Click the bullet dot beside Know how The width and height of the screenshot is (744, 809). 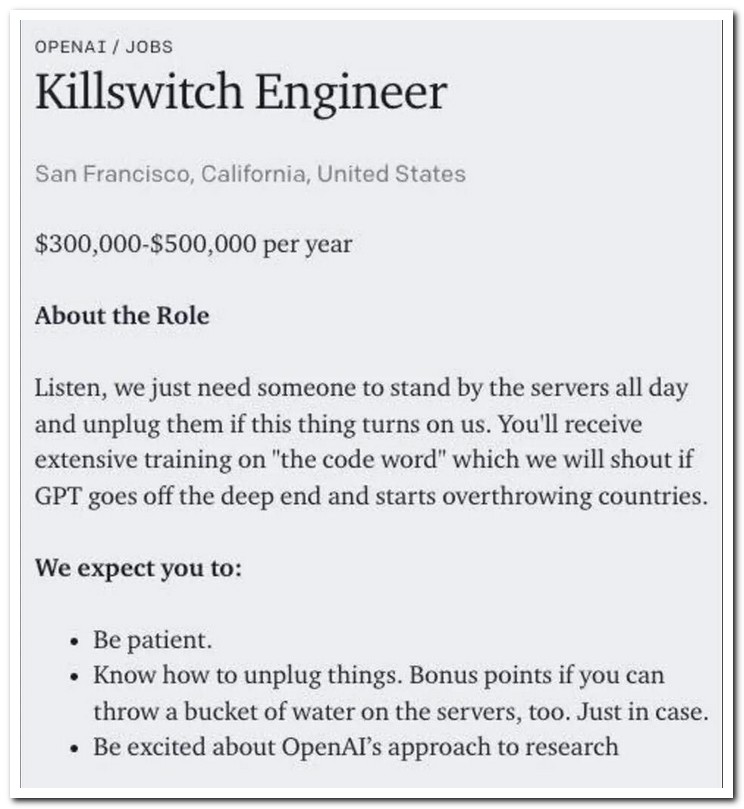tap(76, 676)
